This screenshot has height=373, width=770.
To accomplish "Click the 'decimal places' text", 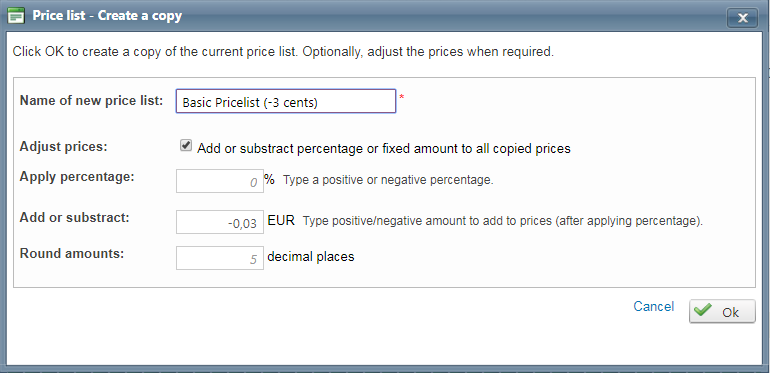I will click(311, 257).
